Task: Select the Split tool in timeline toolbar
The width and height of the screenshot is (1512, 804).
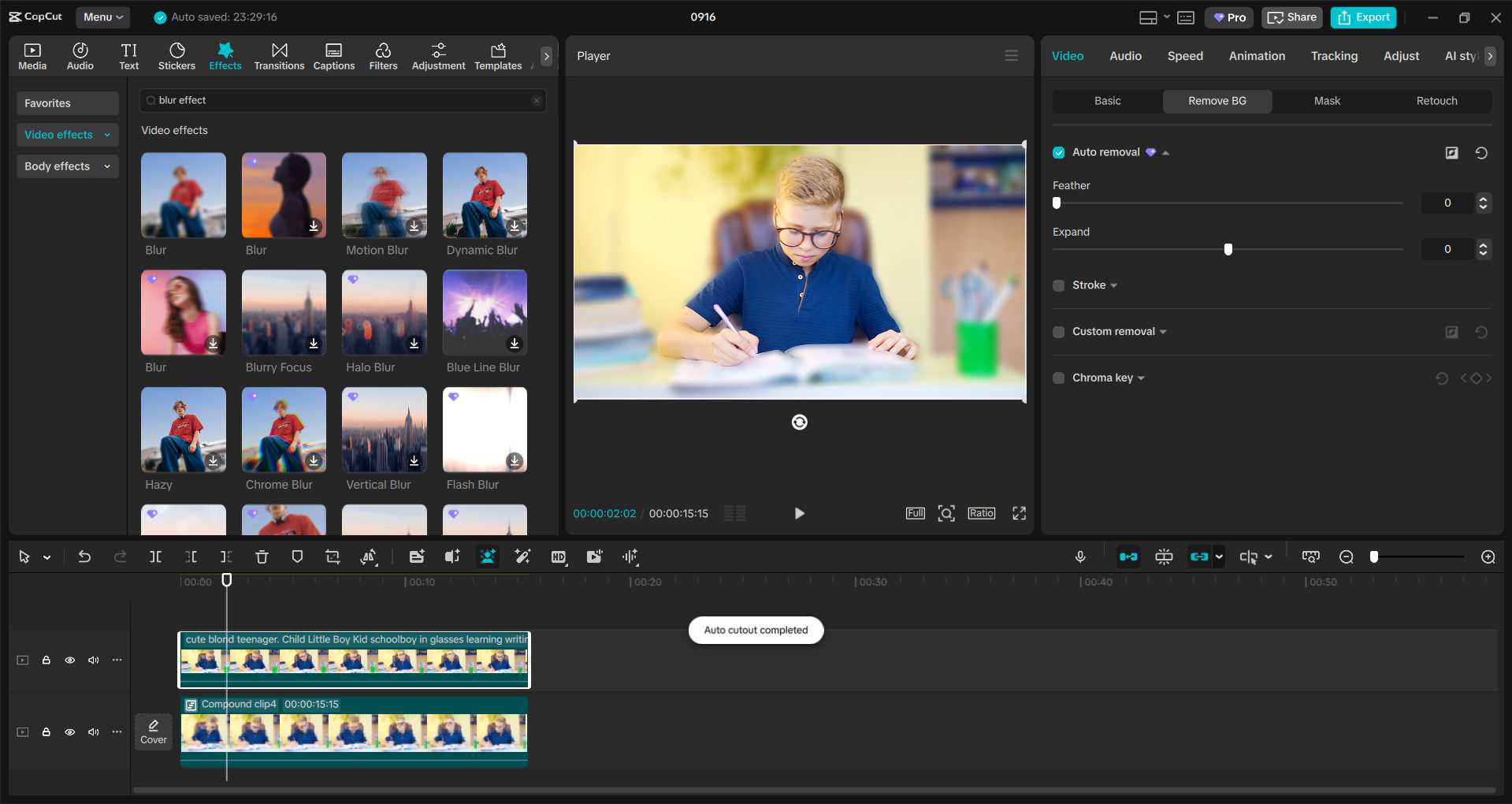Action: tap(155, 556)
